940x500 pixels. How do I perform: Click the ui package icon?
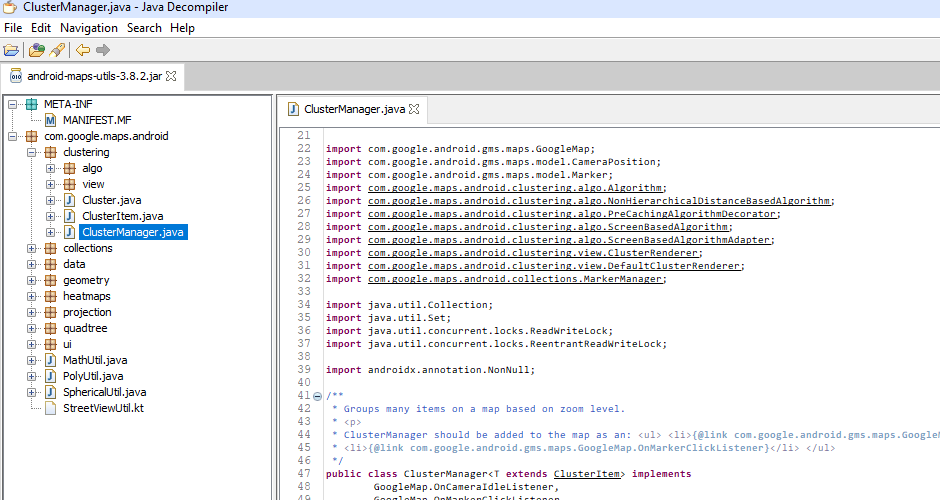coord(51,344)
